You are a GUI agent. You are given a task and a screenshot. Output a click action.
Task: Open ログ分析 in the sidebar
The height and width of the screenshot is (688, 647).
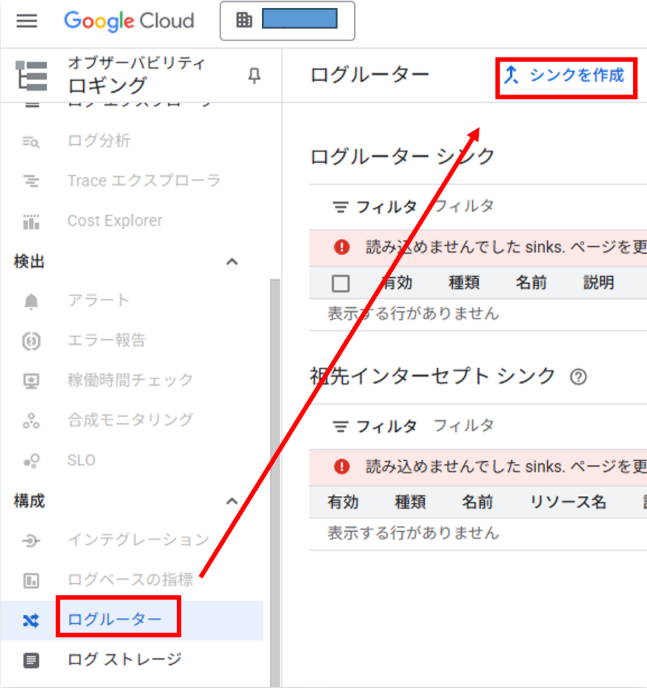[99, 141]
